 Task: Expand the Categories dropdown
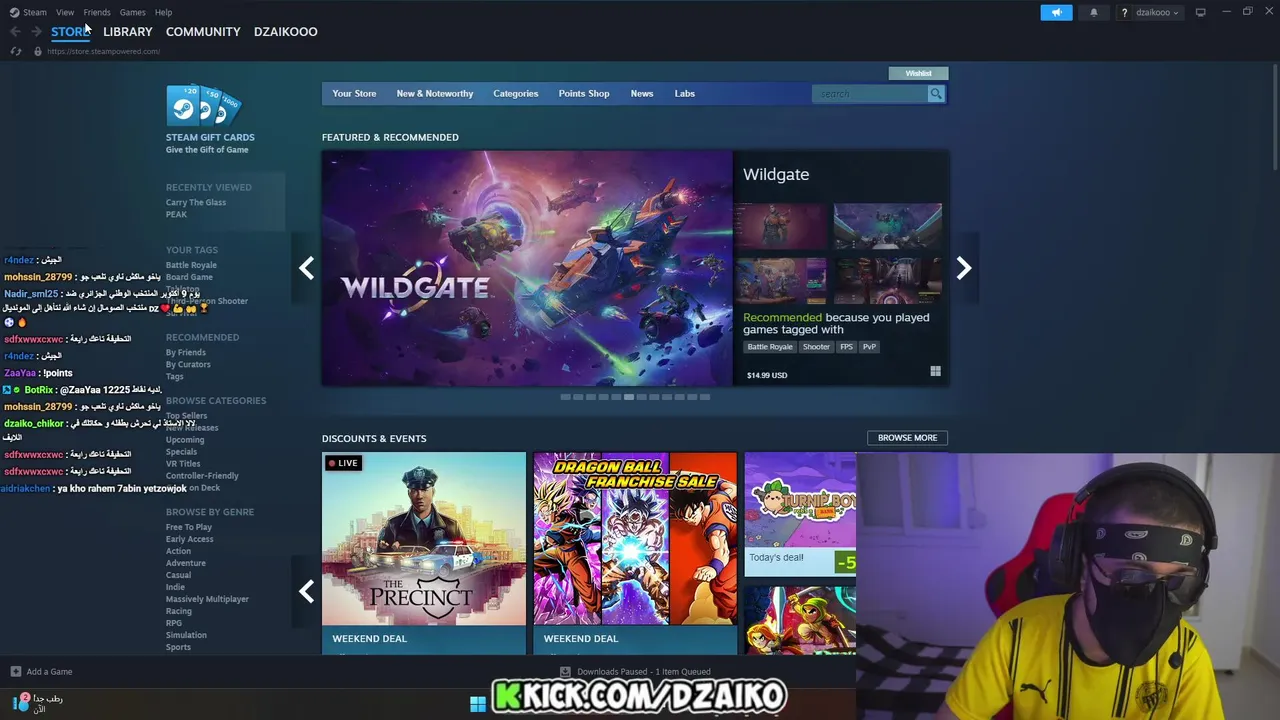point(516,93)
